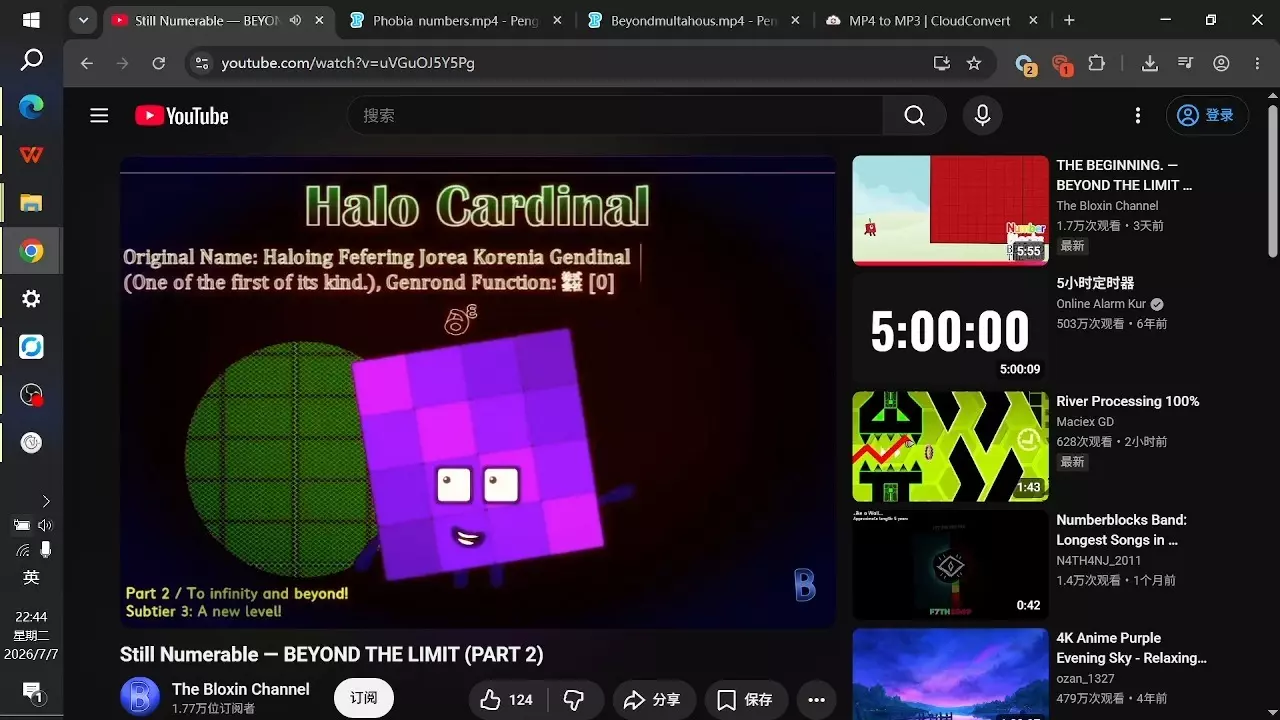This screenshot has width=1280, height=720.
Task: View site information for youtube.com
Action: 201,63
